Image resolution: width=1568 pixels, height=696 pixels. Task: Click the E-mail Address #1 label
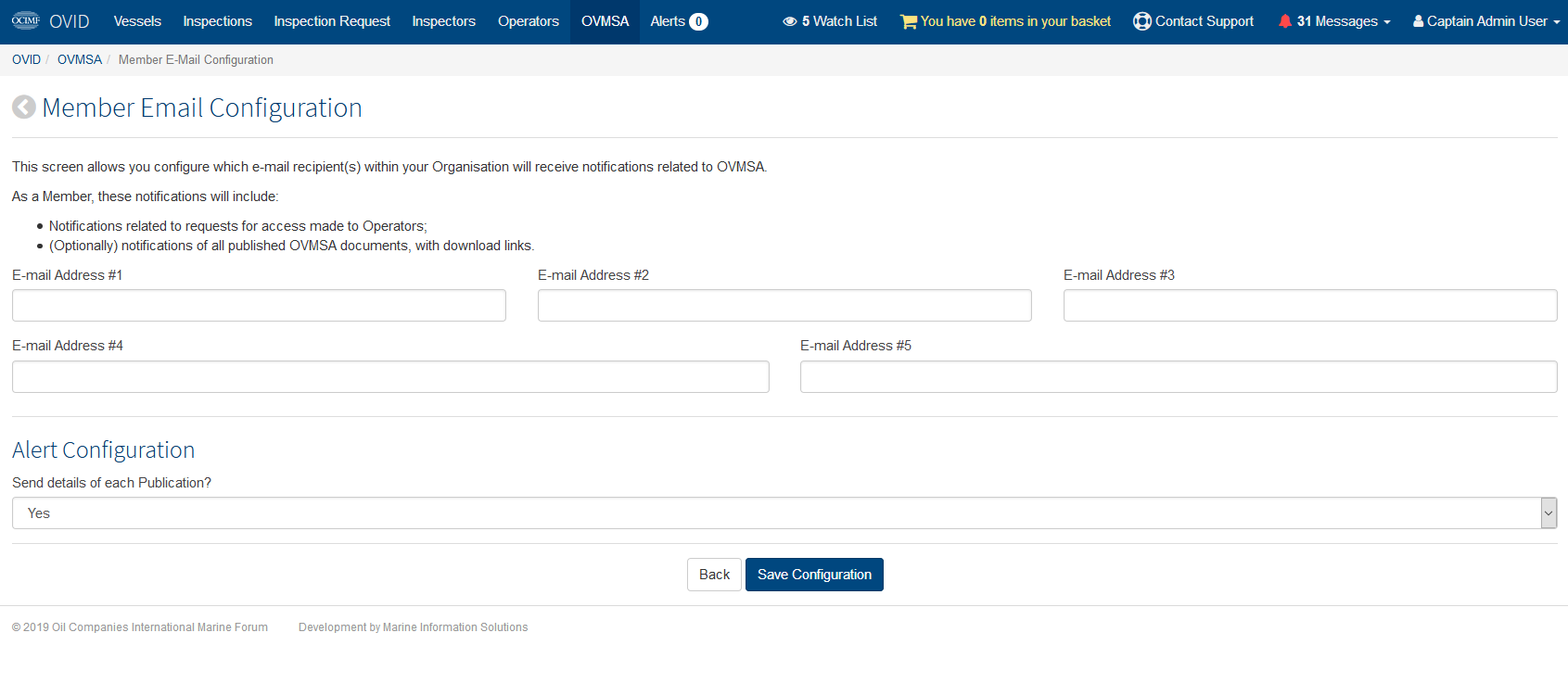[x=68, y=275]
